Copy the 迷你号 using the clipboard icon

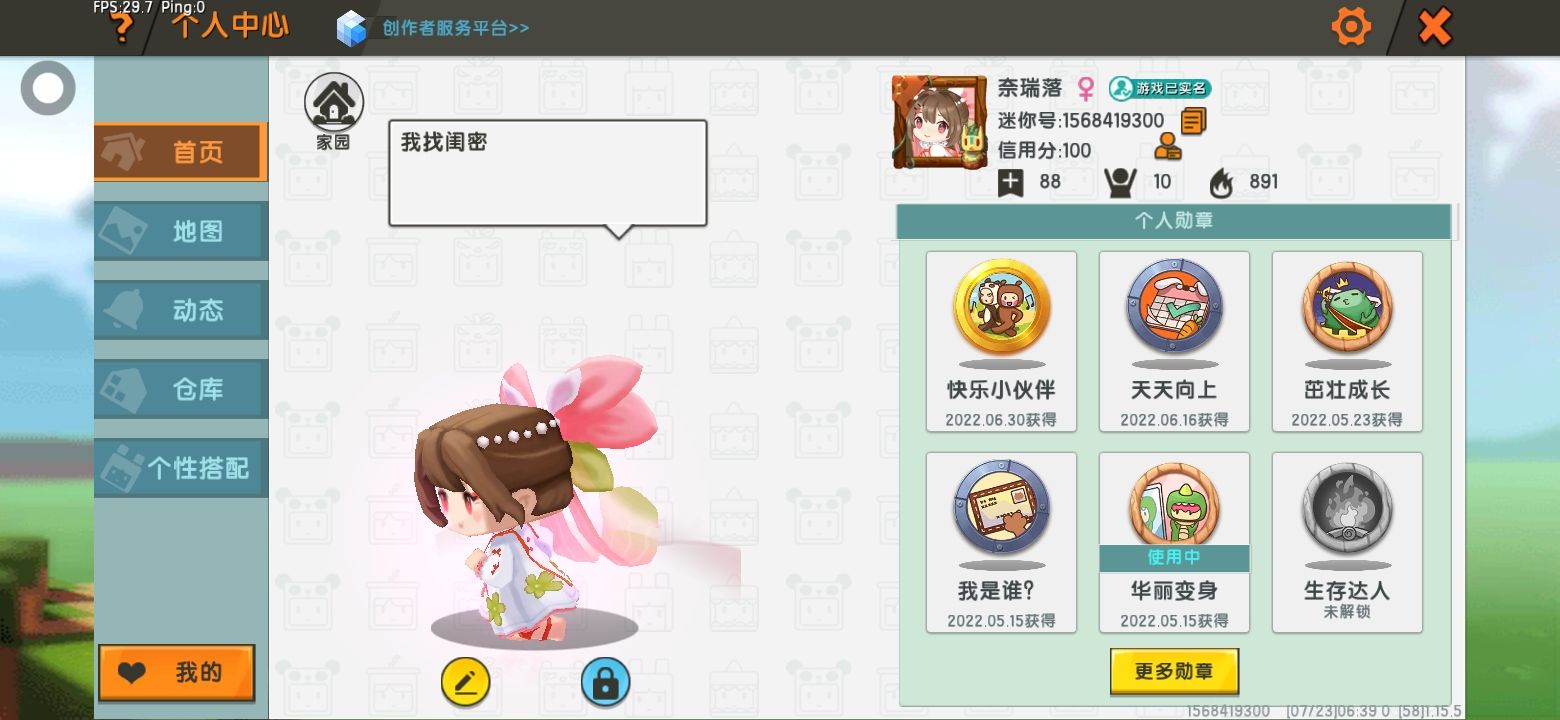click(x=1193, y=121)
